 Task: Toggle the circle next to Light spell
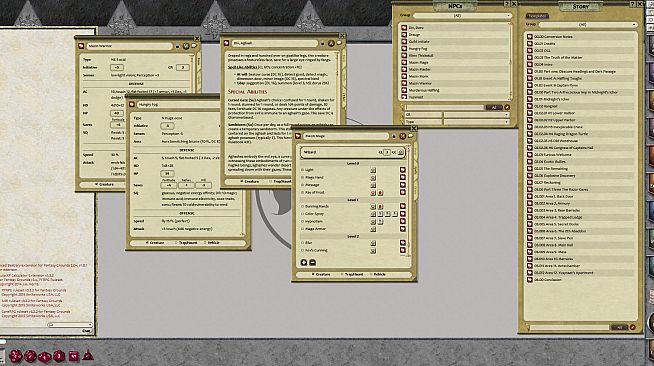click(302, 170)
